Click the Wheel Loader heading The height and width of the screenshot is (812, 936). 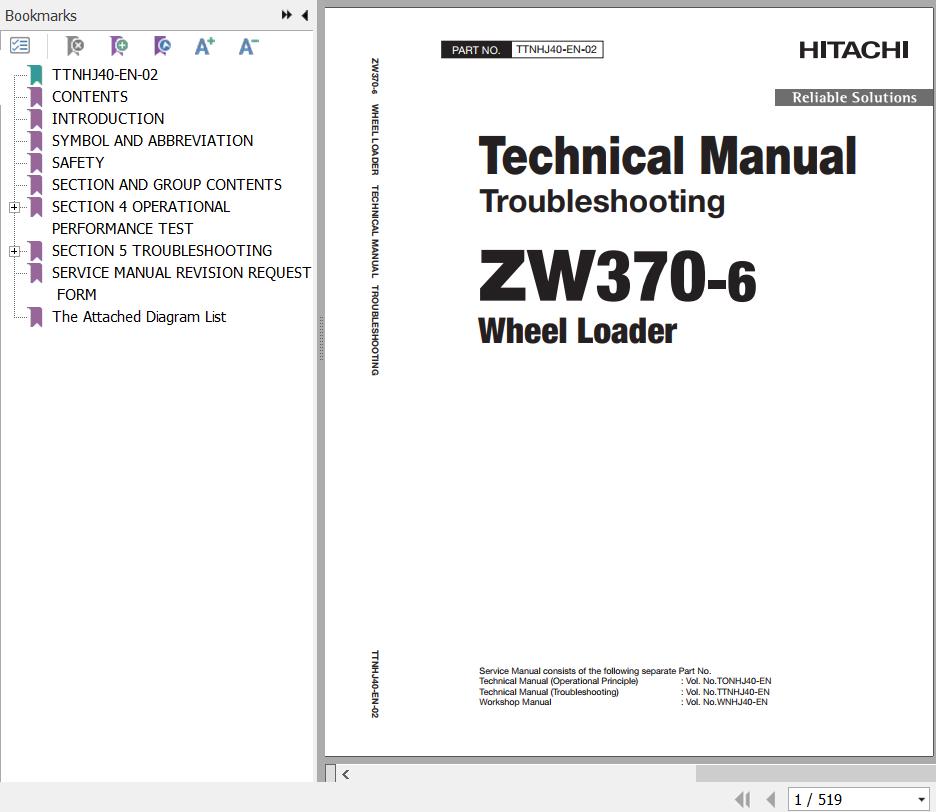tap(577, 331)
